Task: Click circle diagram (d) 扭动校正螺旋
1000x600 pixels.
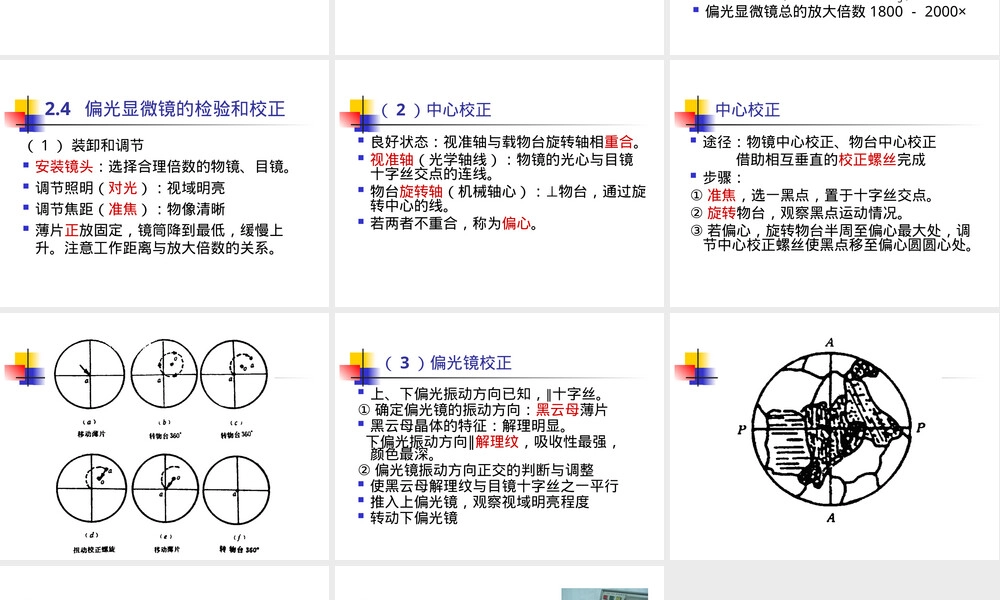Action: 91,489
